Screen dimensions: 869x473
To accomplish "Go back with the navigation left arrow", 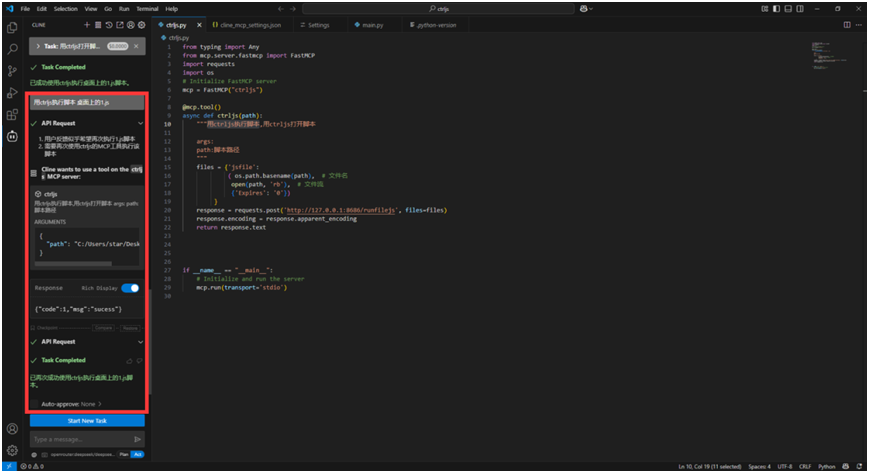I will coord(280,9).
